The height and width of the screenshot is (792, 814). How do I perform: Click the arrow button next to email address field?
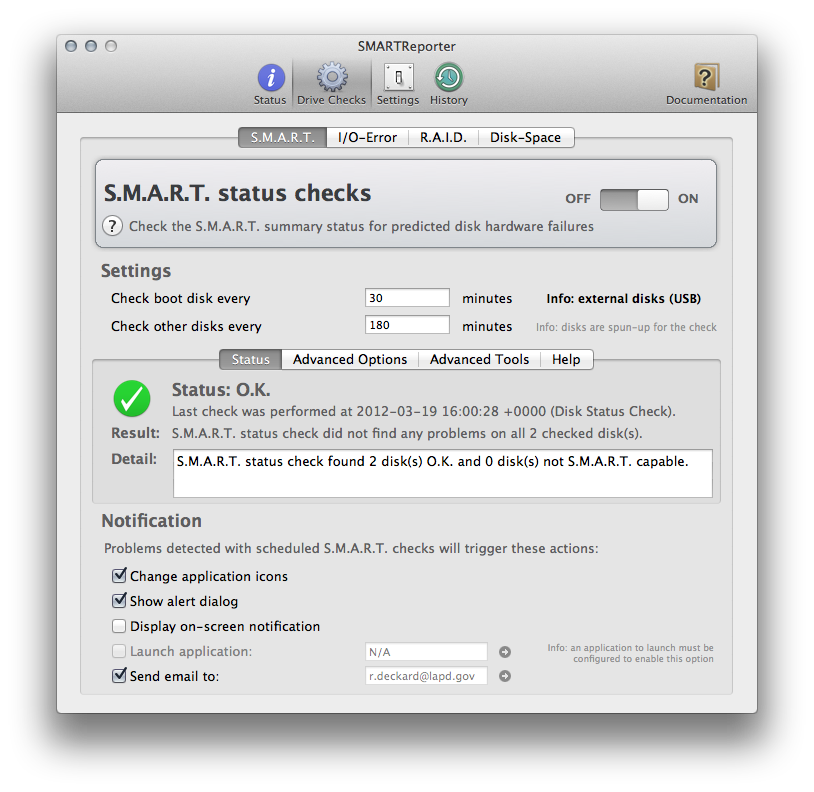tap(505, 676)
